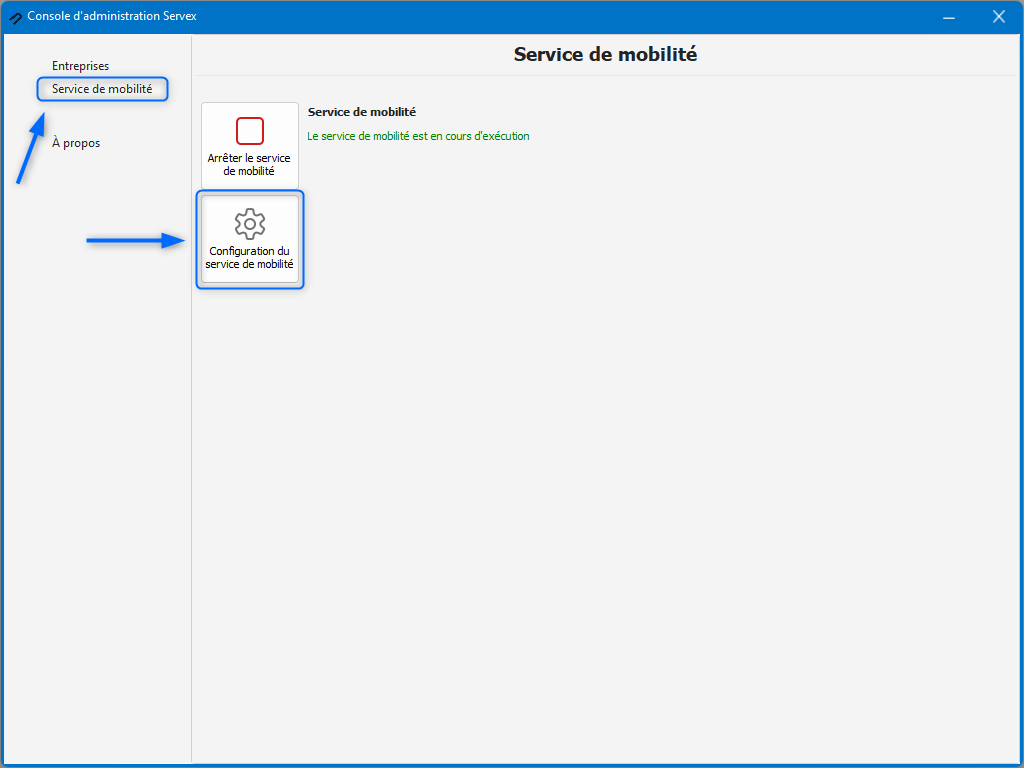Select Service de mobilité in the sidebar
This screenshot has height=768, width=1024.
tap(102, 89)
